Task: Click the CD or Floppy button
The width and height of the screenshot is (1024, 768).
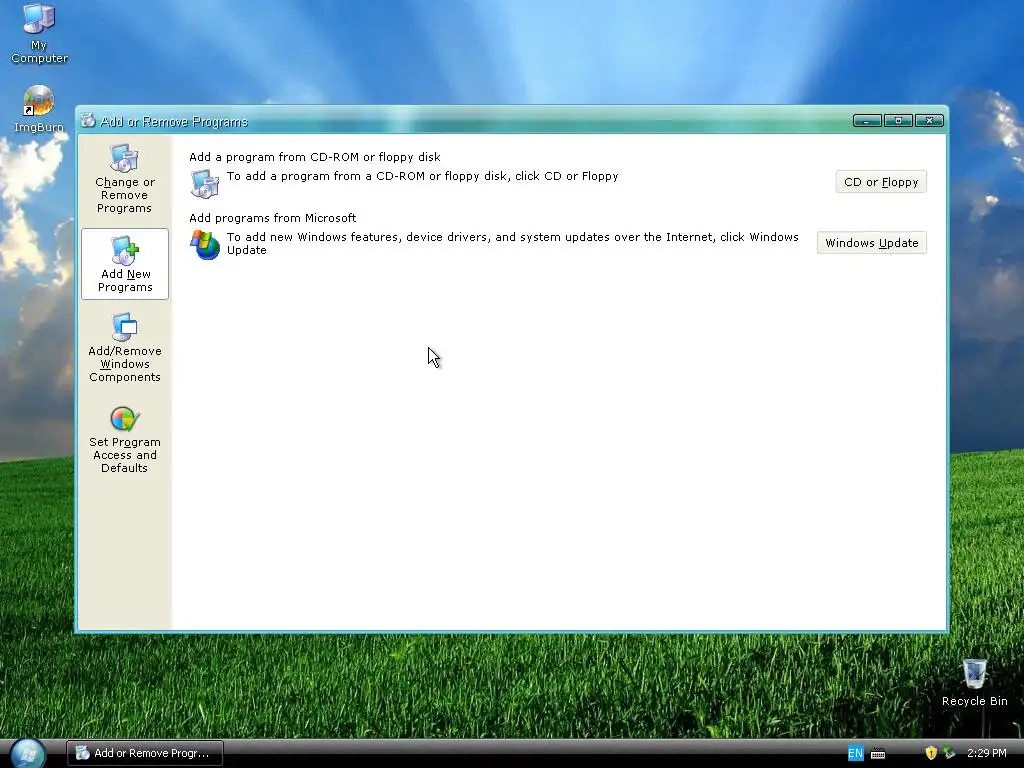Action: click(881, 182)
